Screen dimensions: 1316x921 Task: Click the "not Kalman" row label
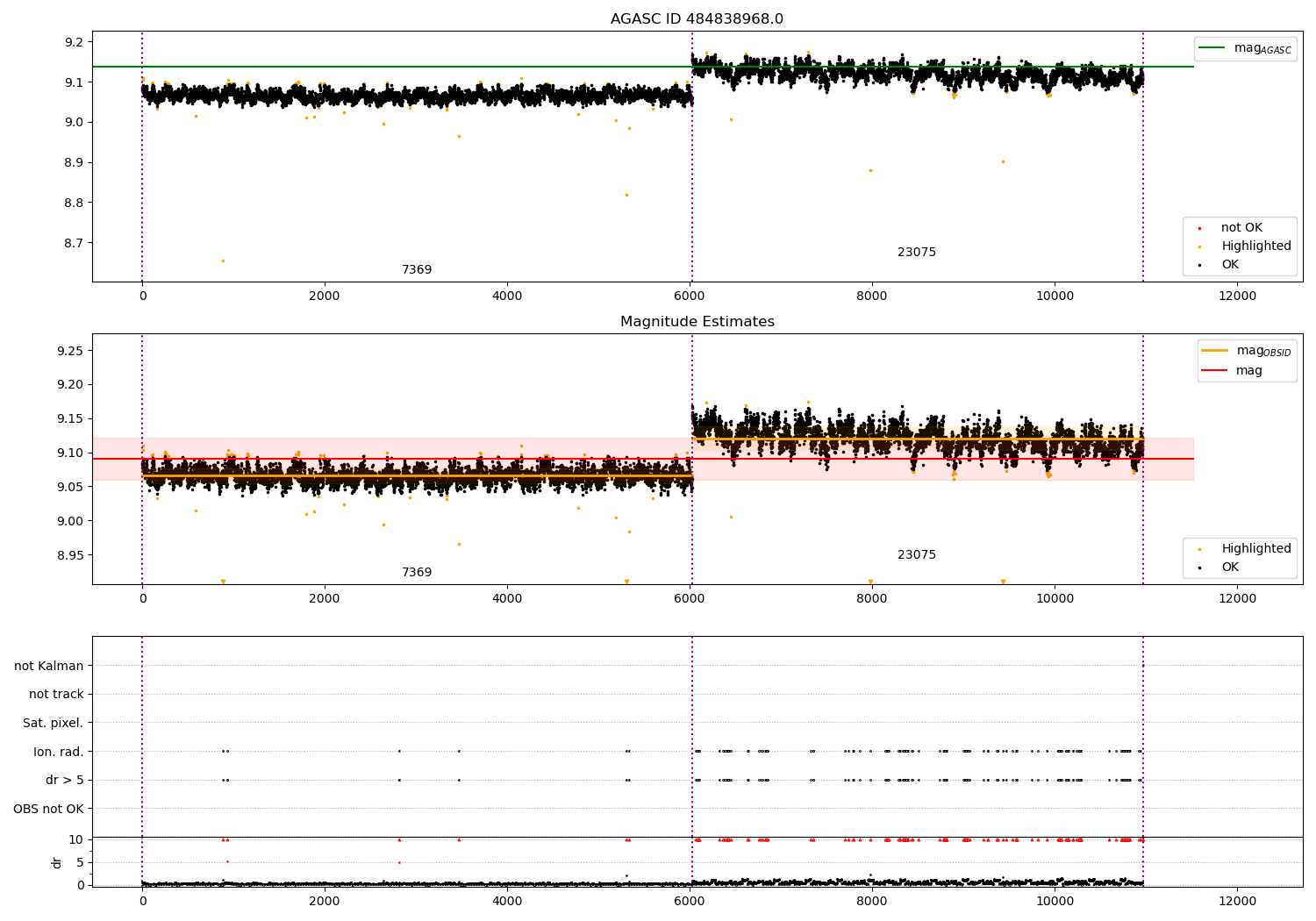(x=49, y=667)
